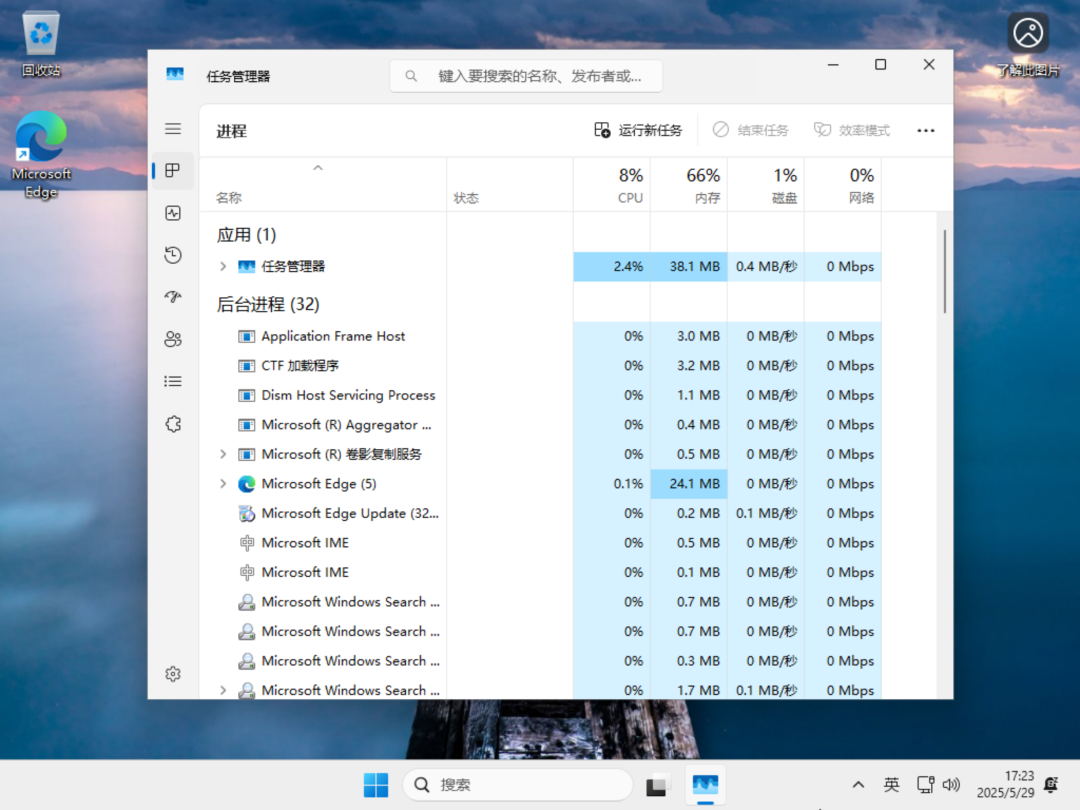Sort by the 磁盘 column header
The width and height of the screenshot is (1080, 810).
point(766,185)
